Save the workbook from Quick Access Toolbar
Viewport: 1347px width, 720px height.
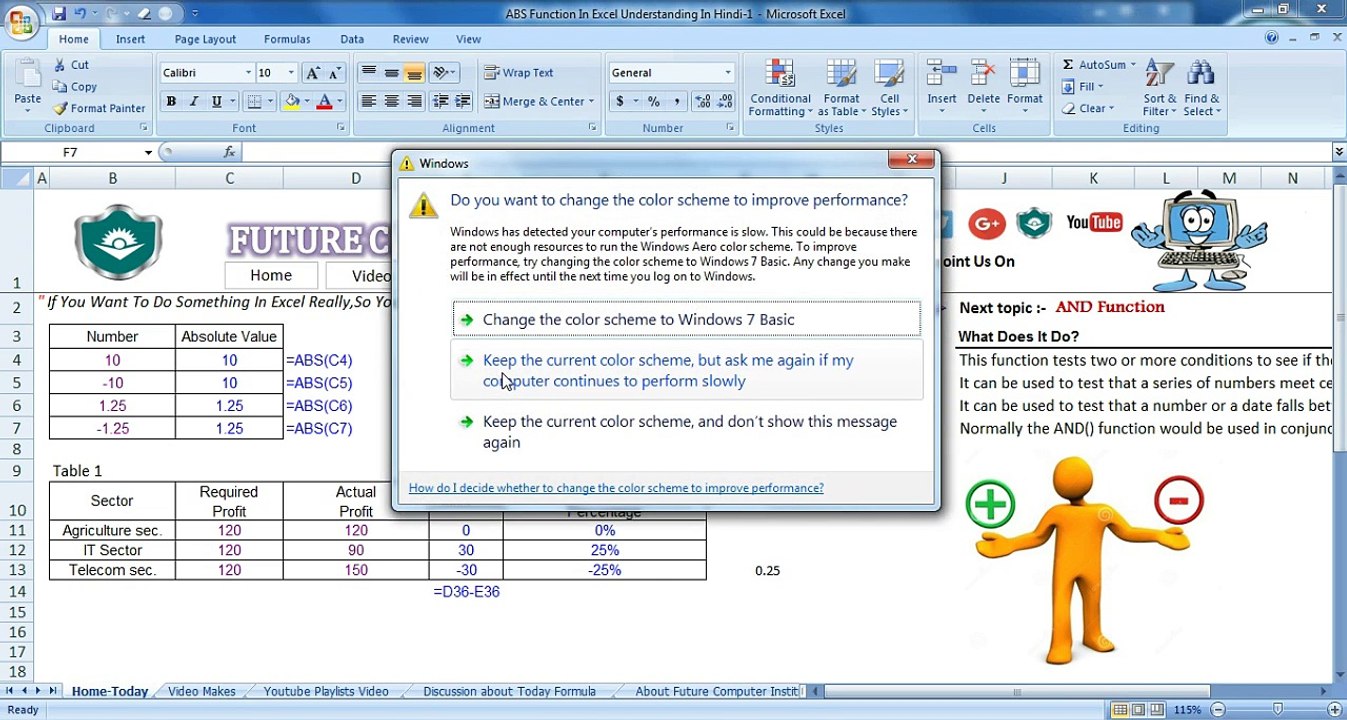[x=59, y=14]
